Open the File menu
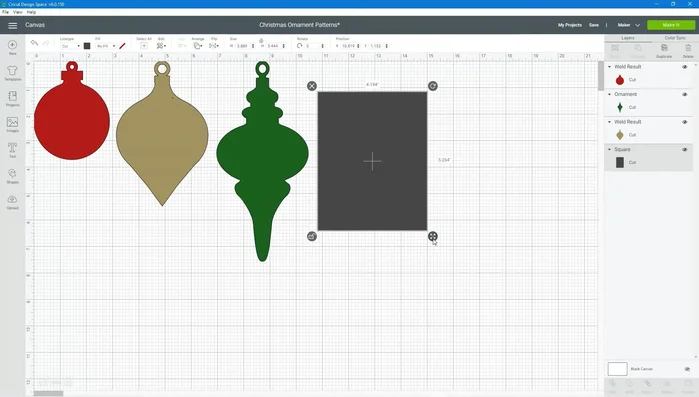 5,12
